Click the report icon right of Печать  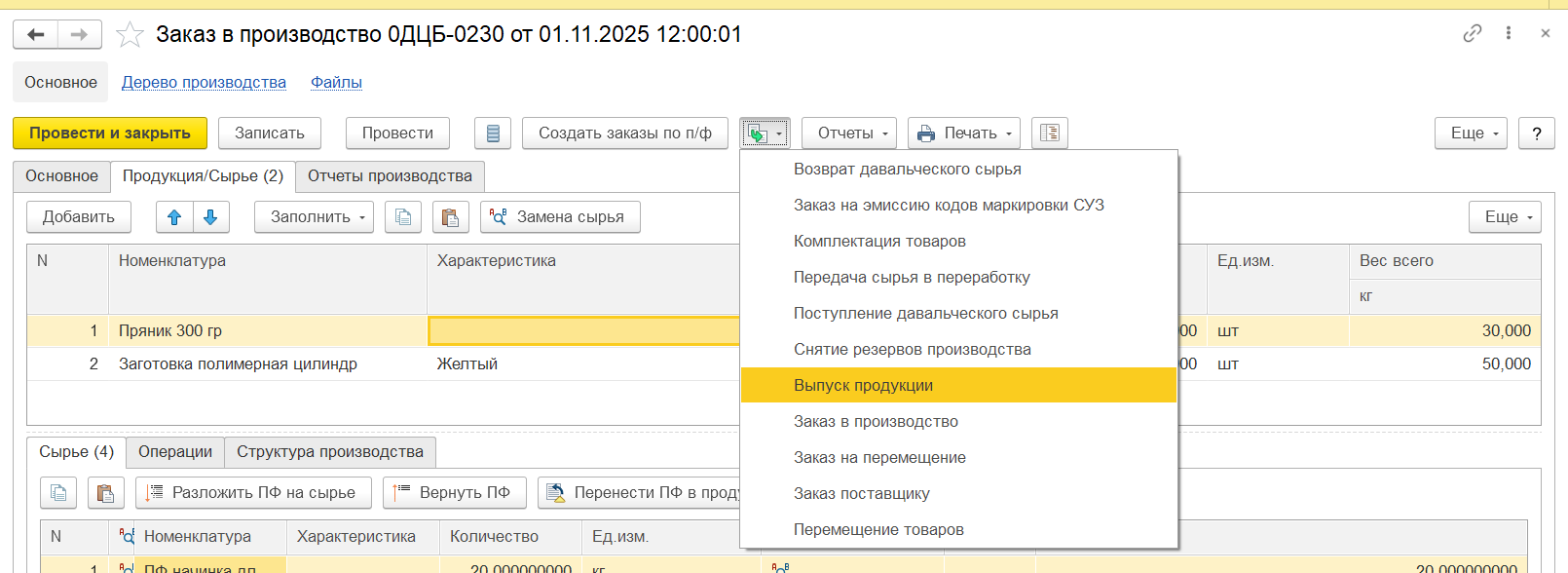tap(1049, 134)
